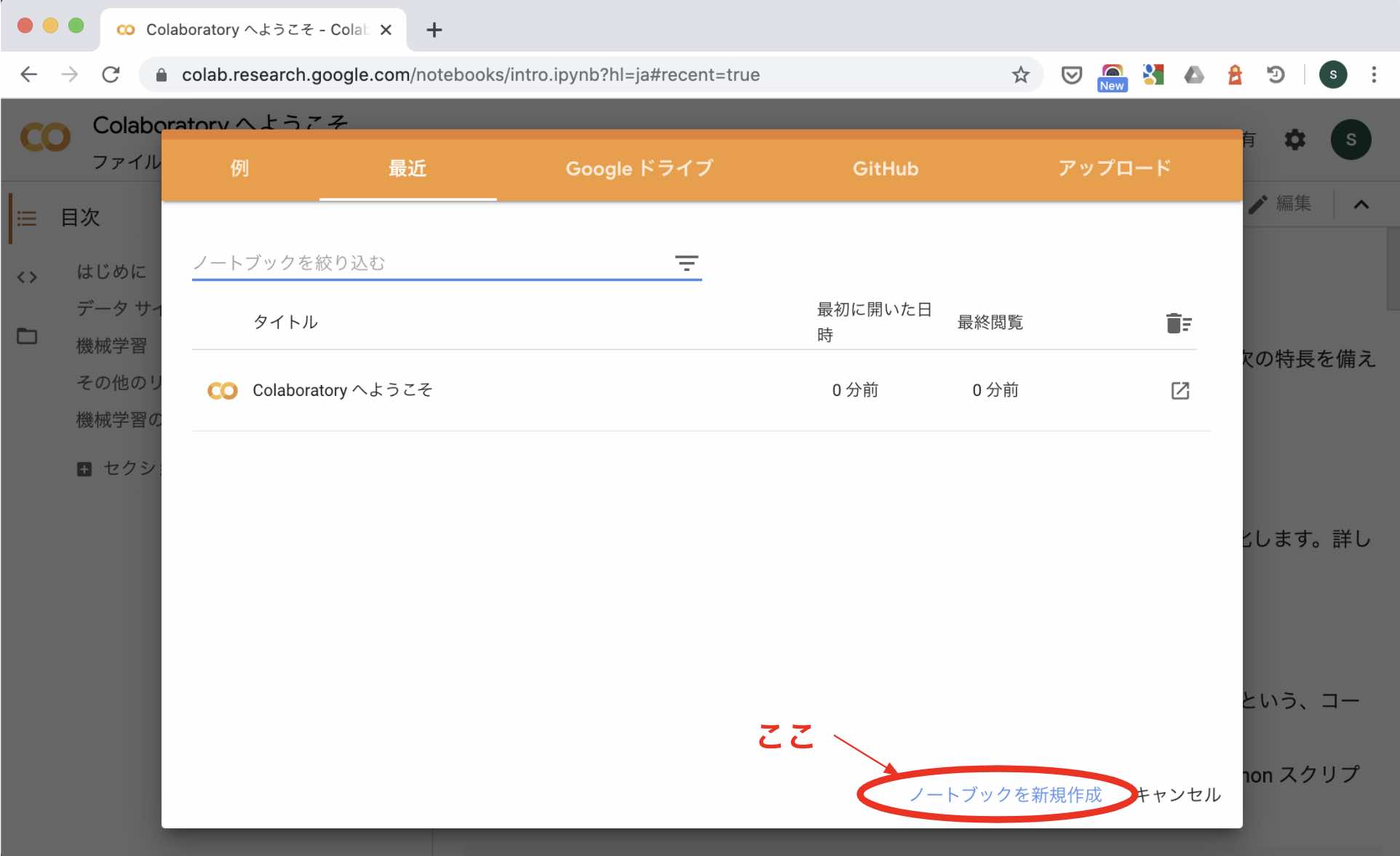Click the delete notebooks trash icon
This screenshot has width=1400, height=856.
coord(1179,322)
